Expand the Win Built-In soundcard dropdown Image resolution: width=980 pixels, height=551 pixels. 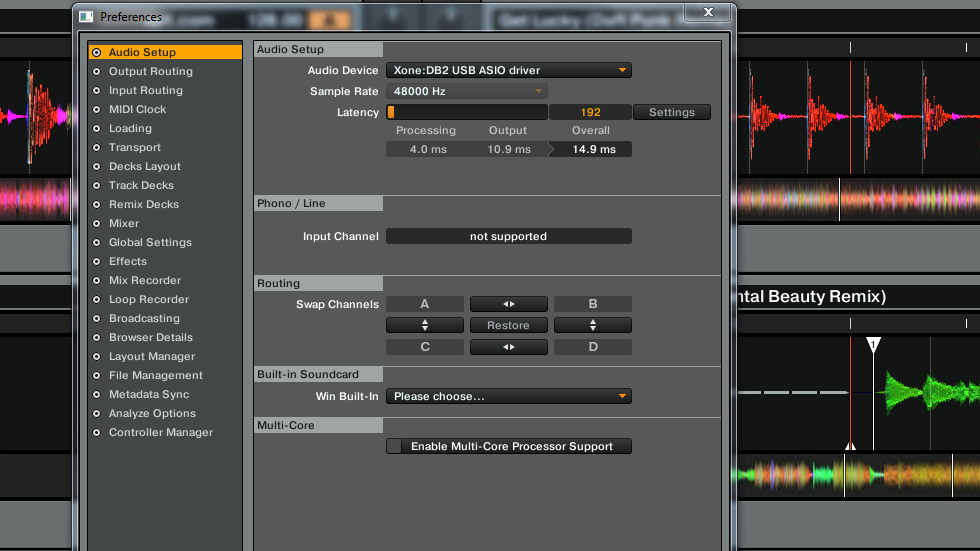coord(509,396)
